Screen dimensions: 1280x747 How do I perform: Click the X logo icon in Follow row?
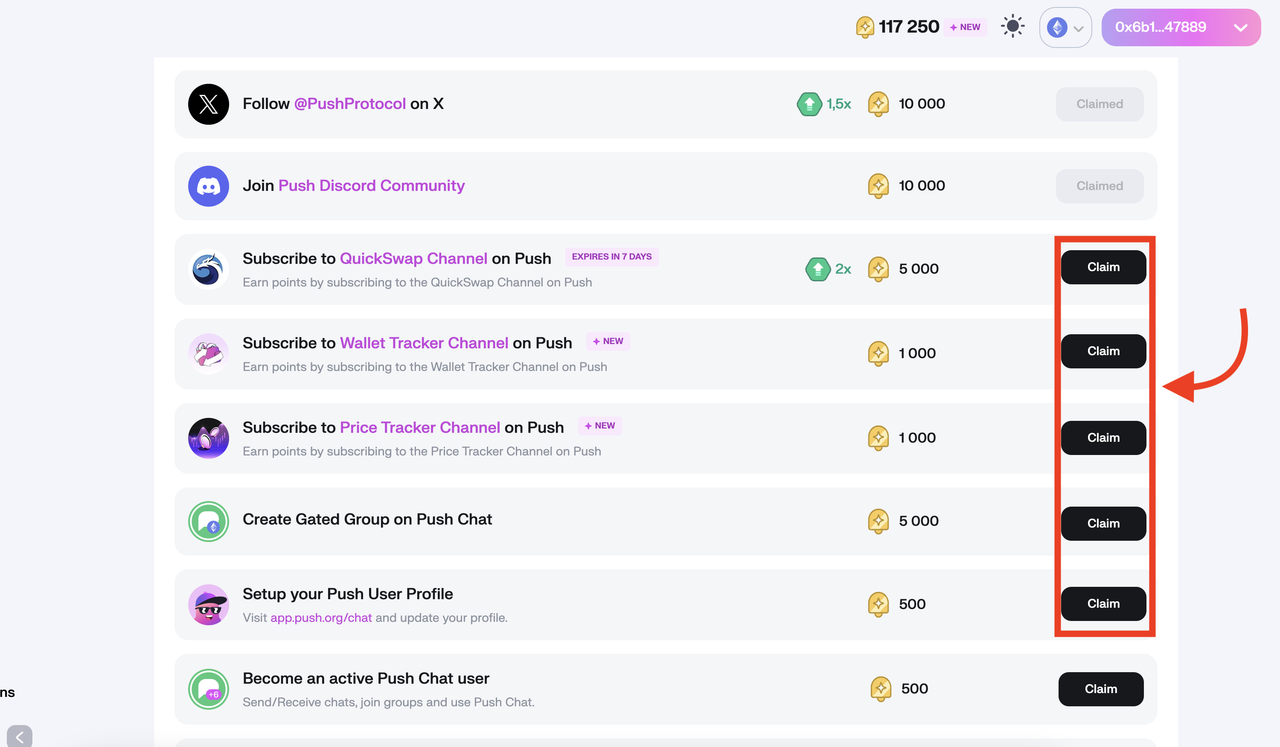[x=208, y=104]
